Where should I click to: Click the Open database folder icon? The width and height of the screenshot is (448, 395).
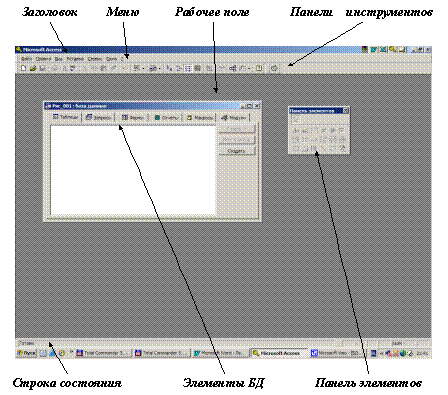(x=33, y=69)
